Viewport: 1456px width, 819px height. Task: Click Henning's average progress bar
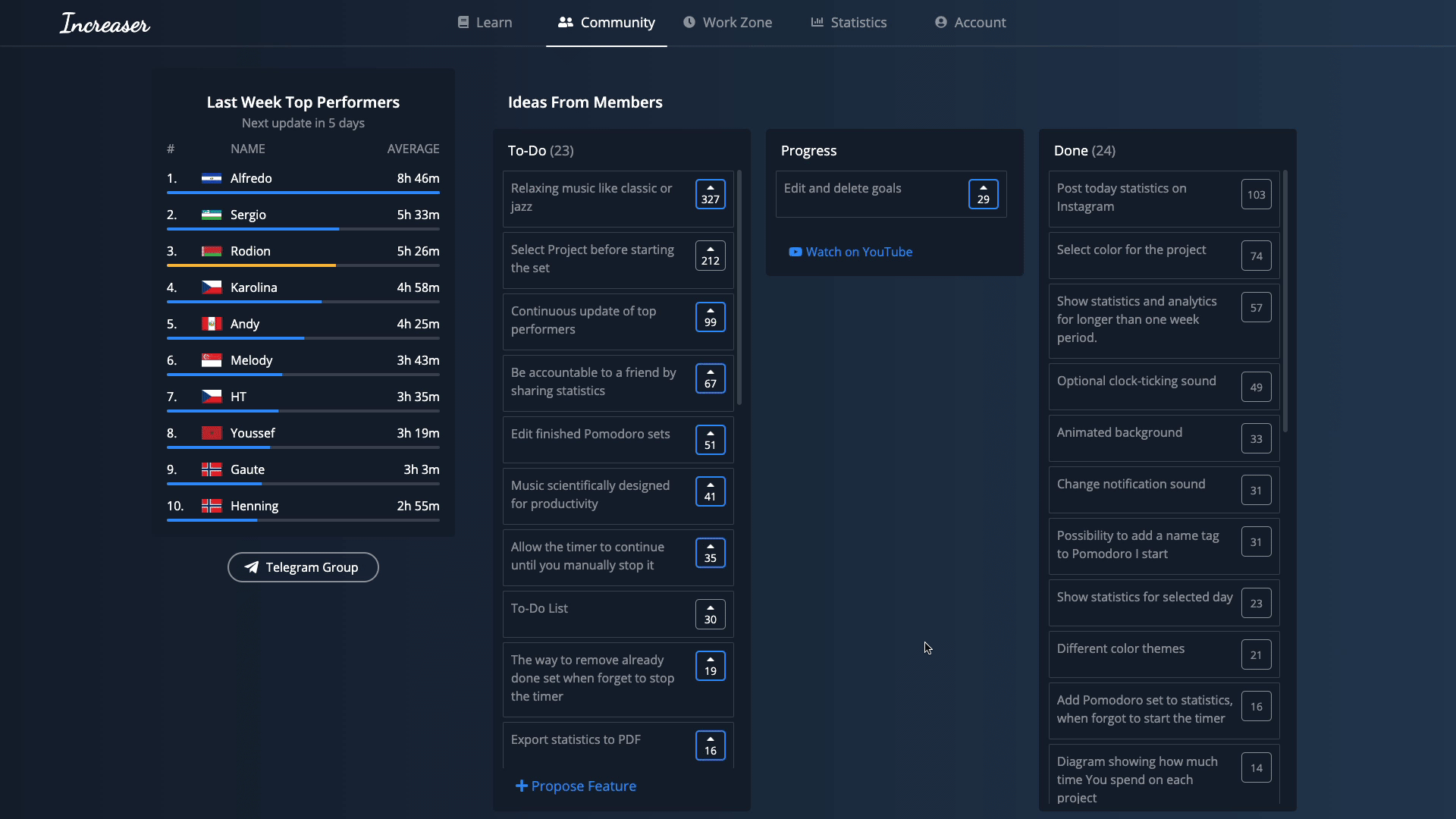coord(303,520)
